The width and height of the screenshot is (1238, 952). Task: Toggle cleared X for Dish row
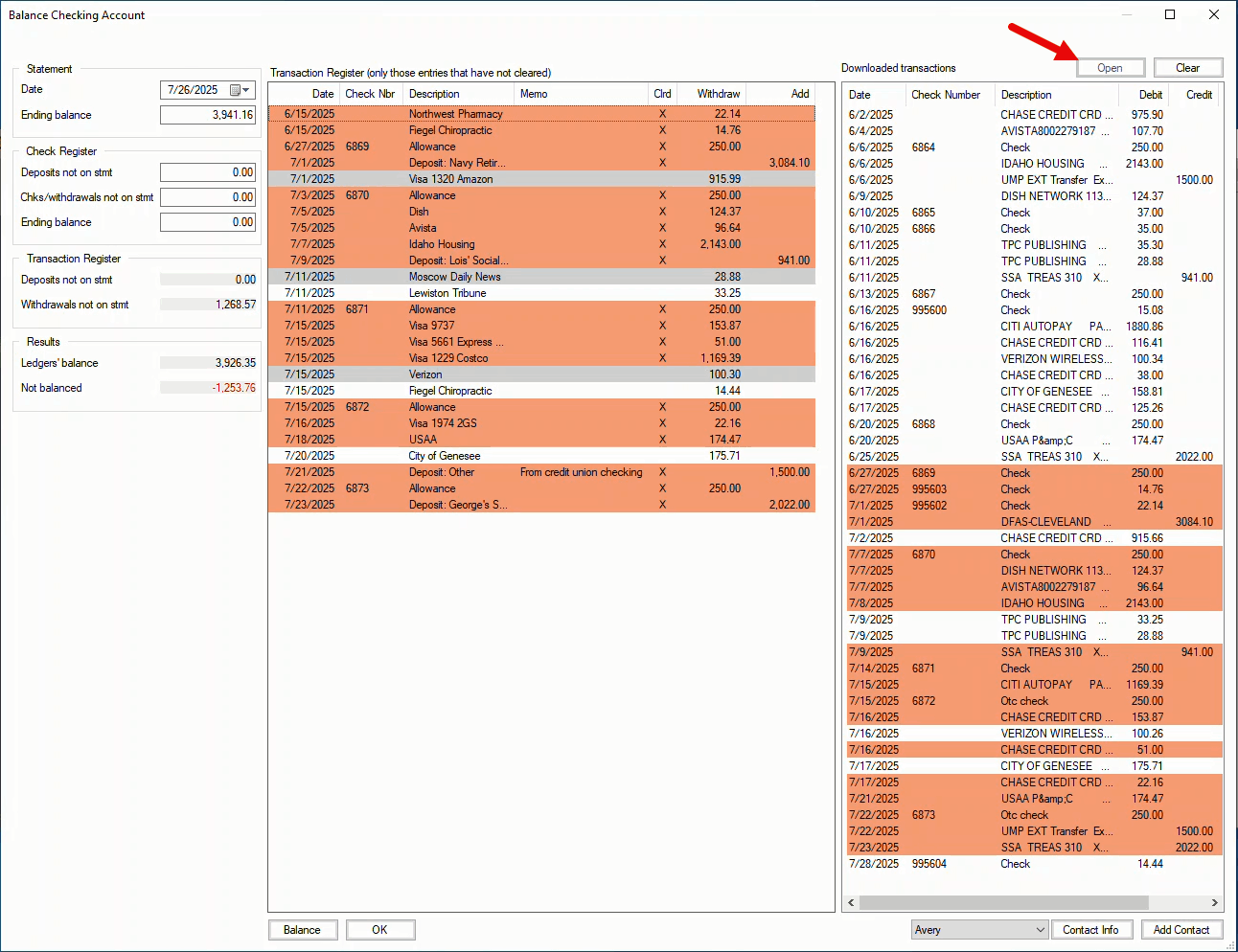coord(662,212)
